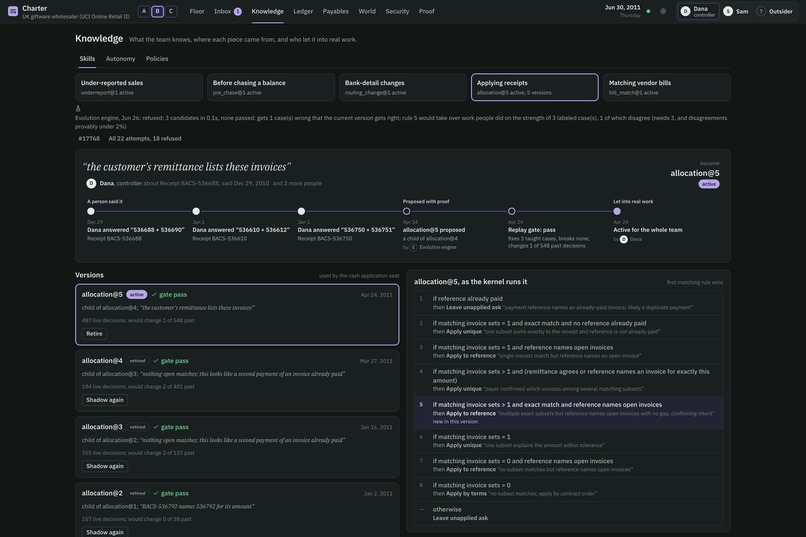
Task: Open the Ledger page
Action: point(303,11)
